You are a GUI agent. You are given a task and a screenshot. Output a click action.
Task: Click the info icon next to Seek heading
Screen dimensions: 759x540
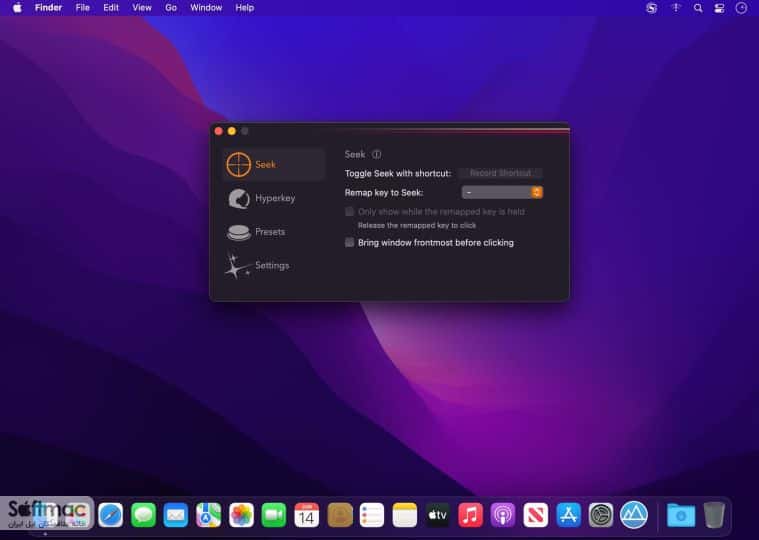[377, 154]
